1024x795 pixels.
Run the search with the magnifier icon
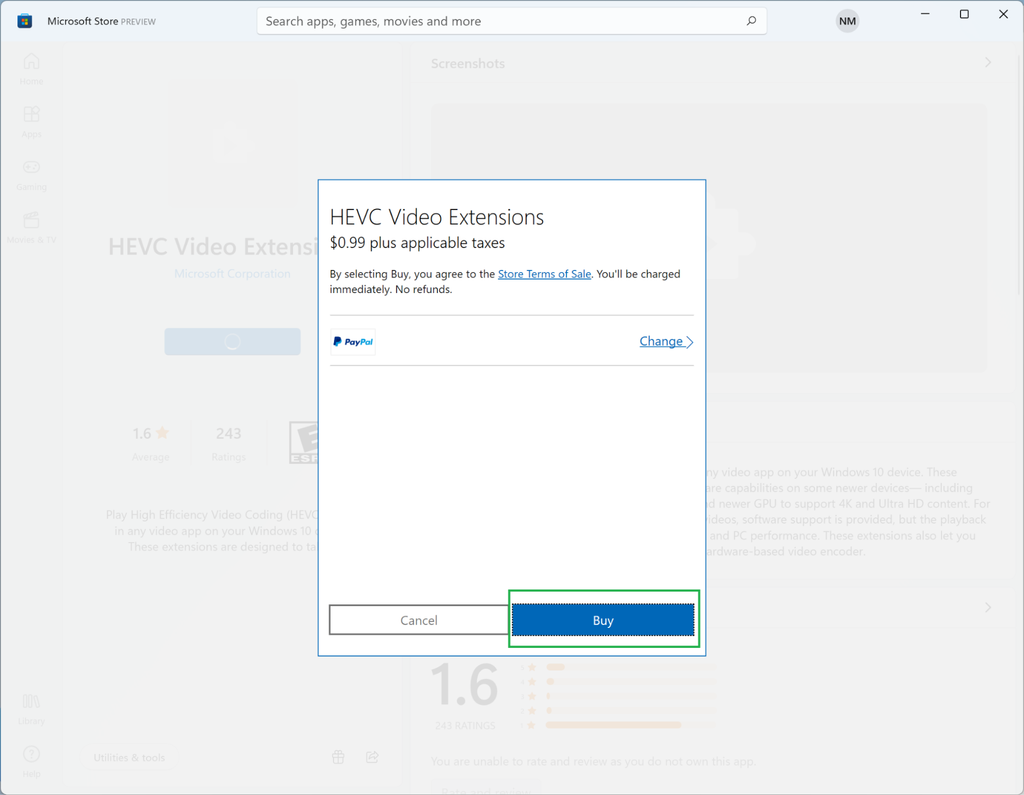coord(751,21)
